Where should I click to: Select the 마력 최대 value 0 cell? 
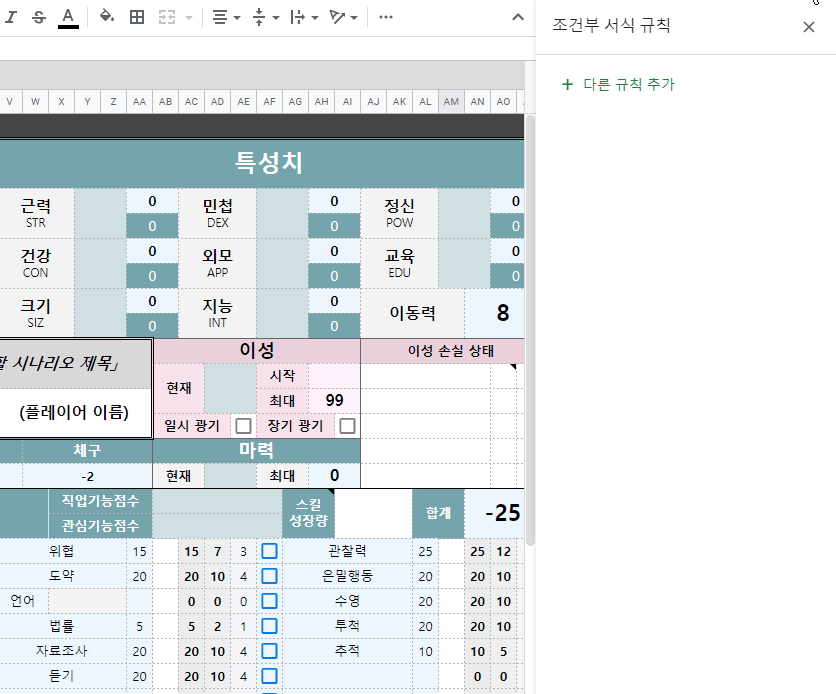tap(334, 476)
